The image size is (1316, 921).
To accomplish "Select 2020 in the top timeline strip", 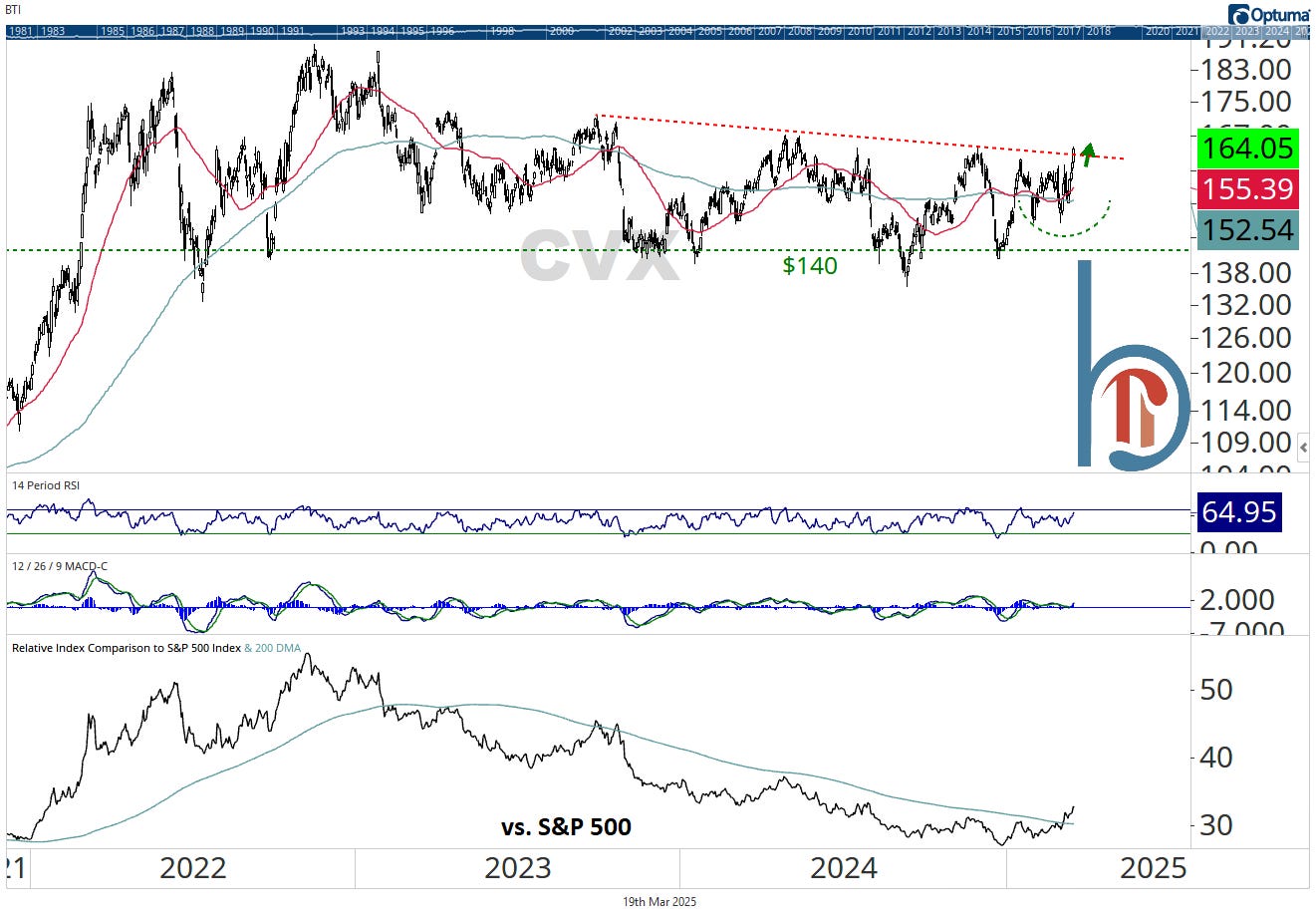I will coord(1158,31).
